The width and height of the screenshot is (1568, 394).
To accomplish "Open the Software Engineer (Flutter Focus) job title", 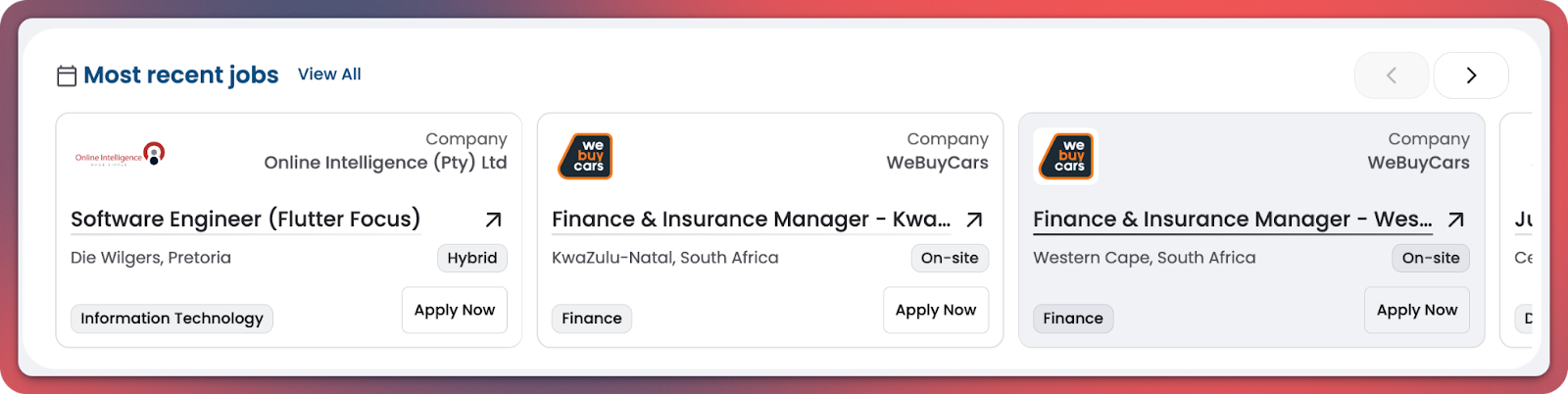I will [245, 219].
